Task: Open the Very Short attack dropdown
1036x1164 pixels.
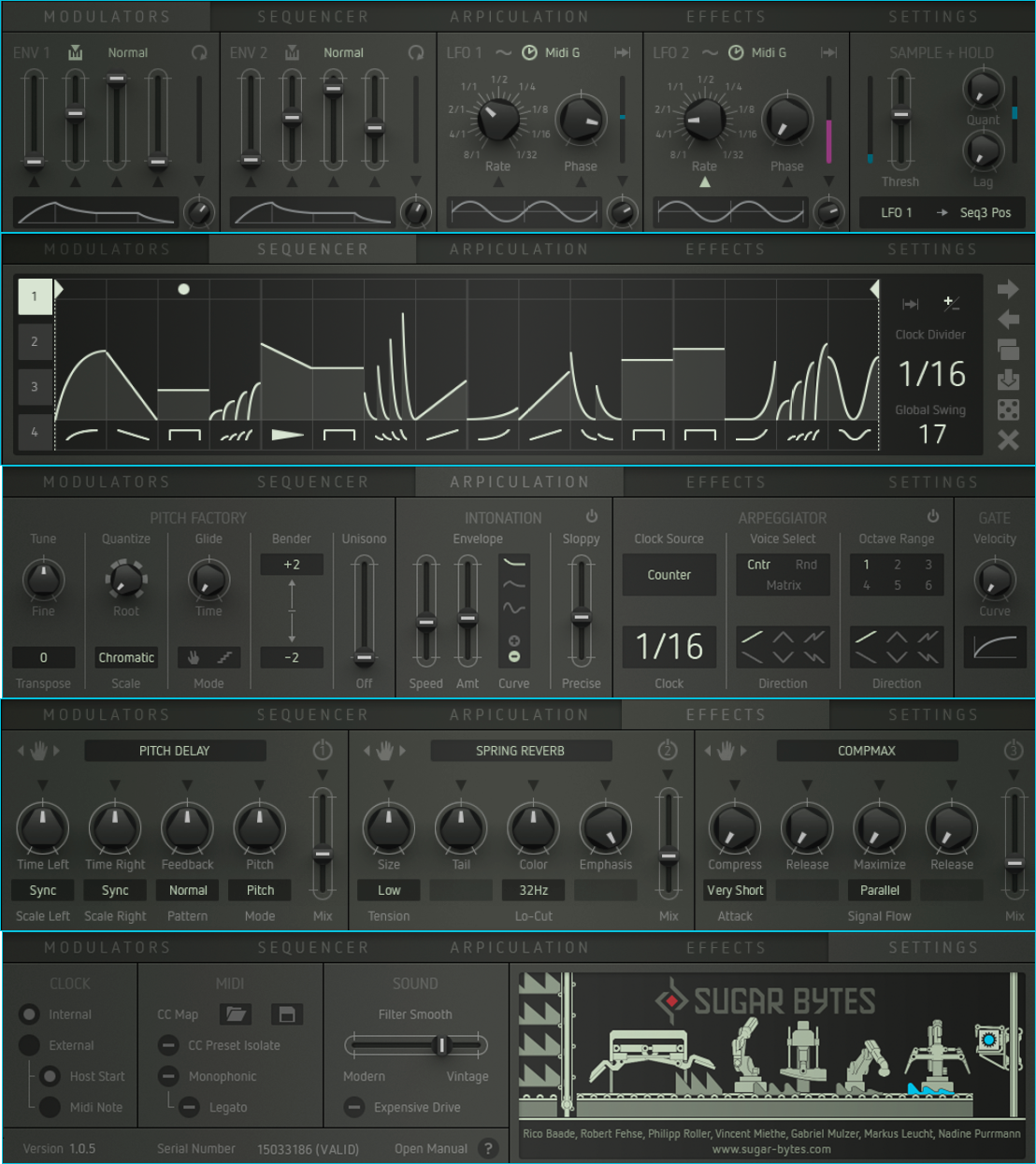Action: (735, 890)
